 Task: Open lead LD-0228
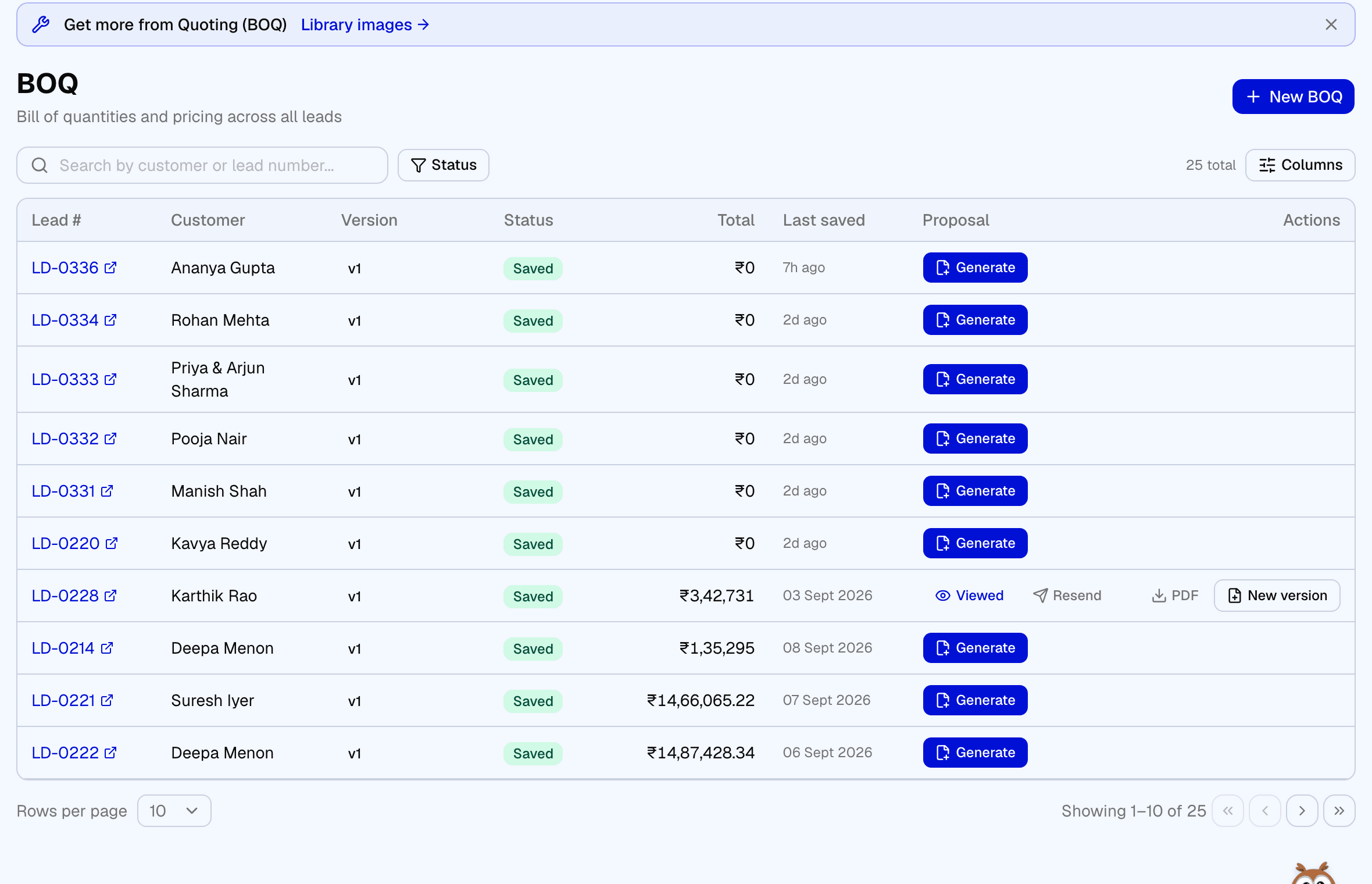65,596
